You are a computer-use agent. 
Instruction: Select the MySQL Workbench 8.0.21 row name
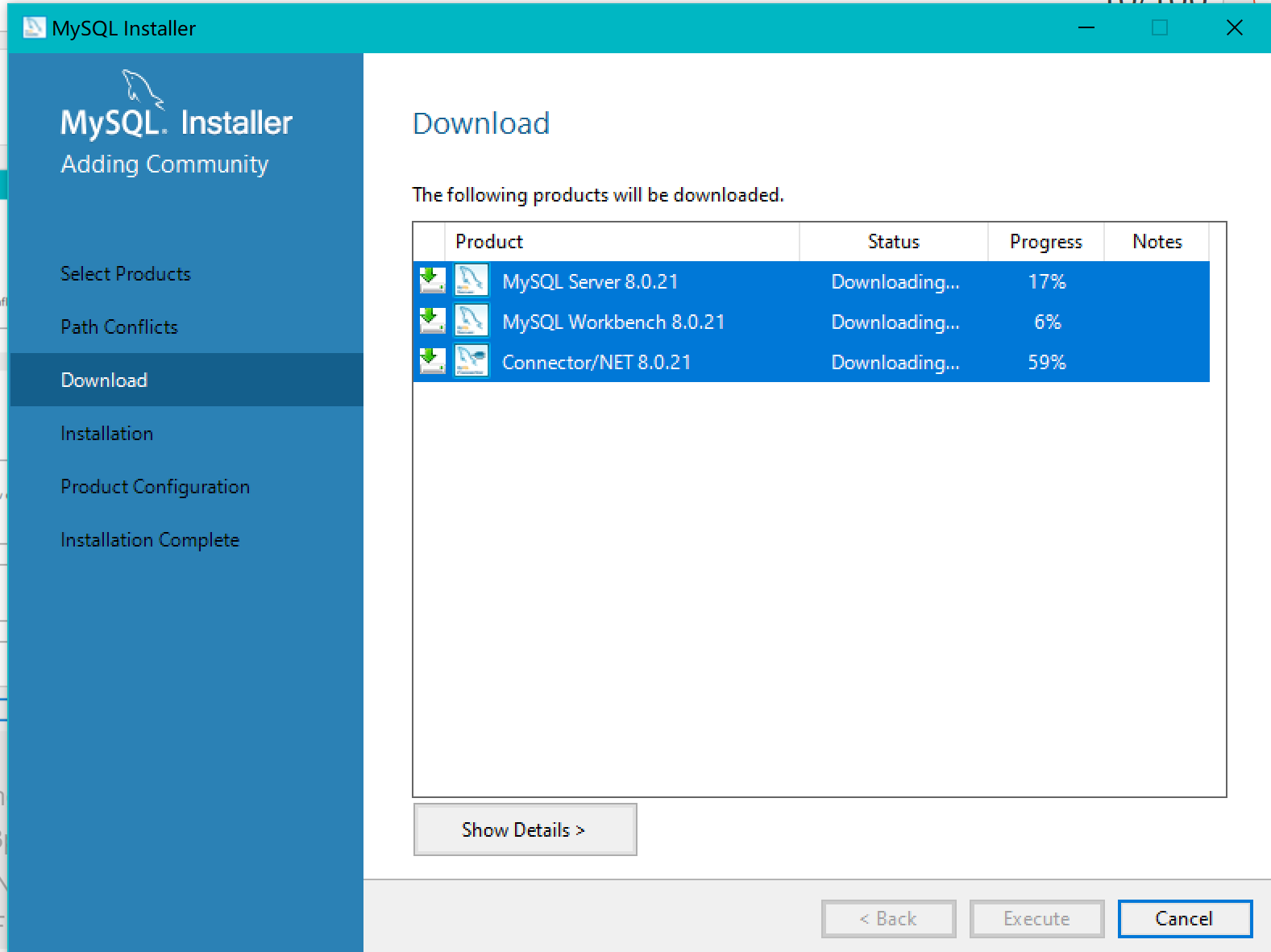(x=613, y=322)
